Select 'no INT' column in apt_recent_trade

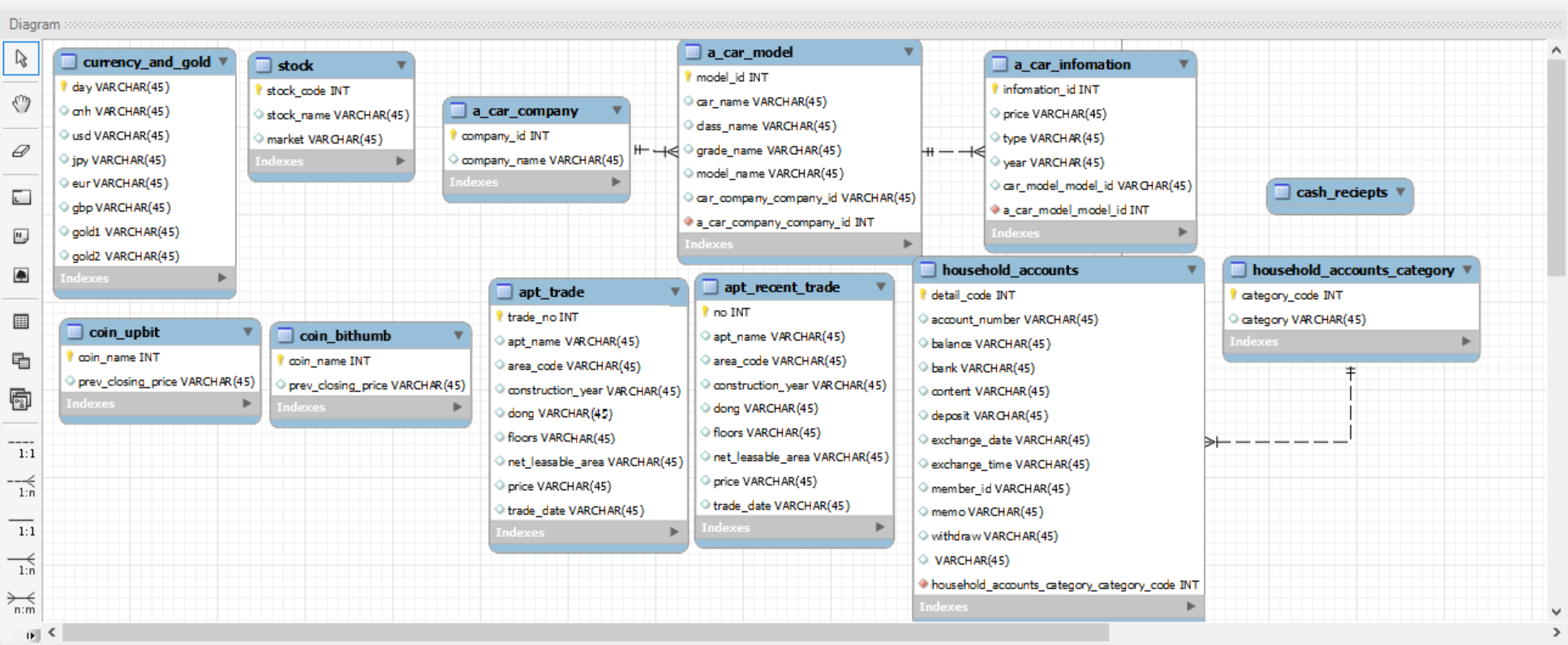click(794, 312)
